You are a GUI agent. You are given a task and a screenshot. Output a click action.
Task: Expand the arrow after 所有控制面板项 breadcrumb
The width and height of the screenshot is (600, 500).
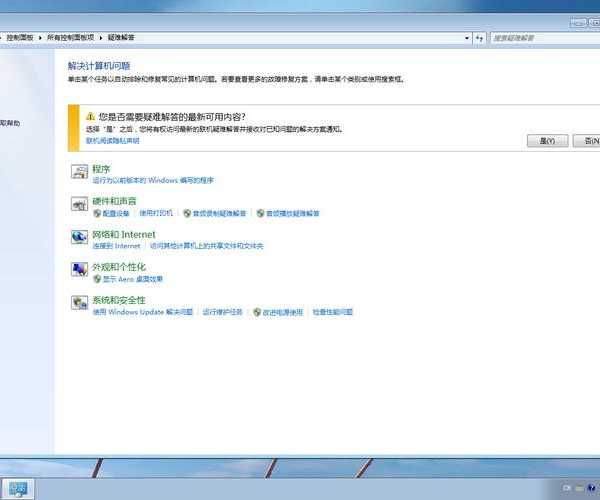[x=101, y=37]
